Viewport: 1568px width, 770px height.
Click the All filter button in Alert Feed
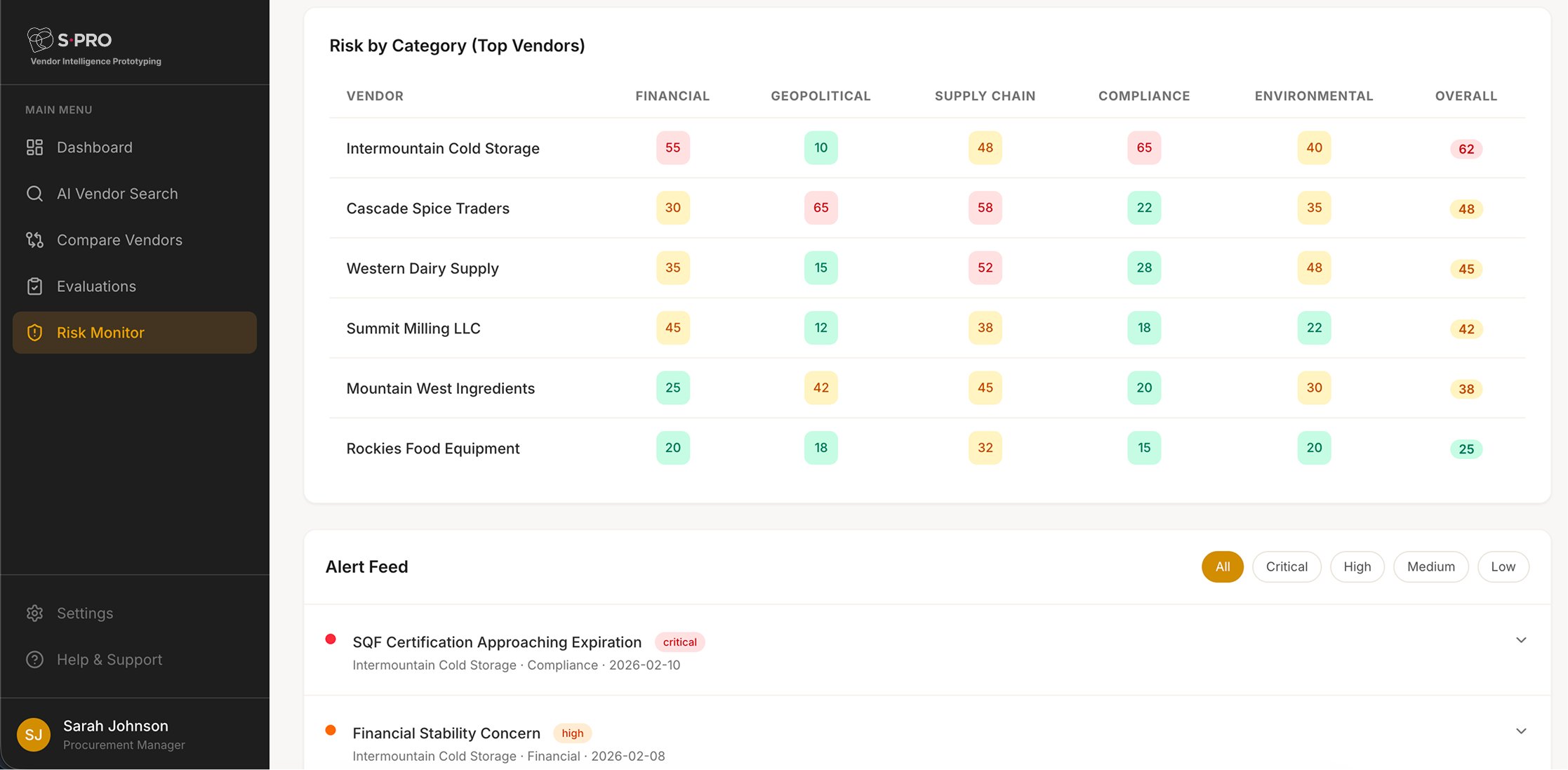[1223, 566]
